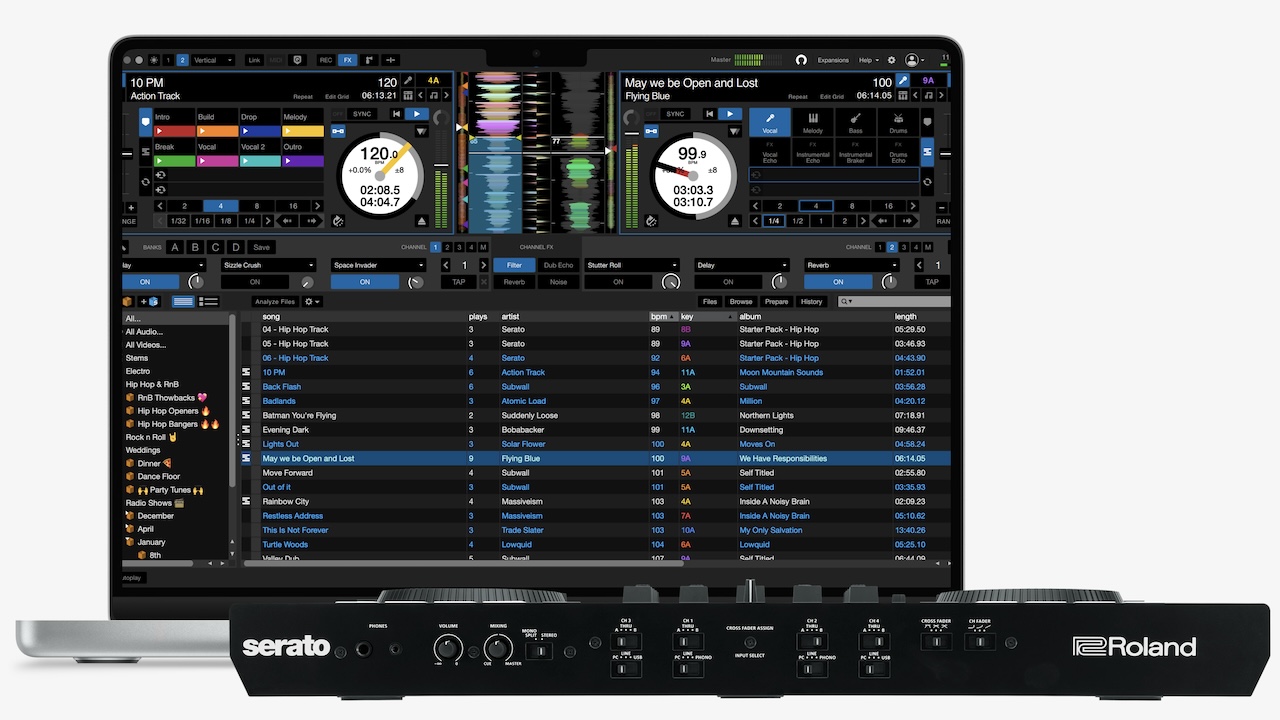The height and width of the screenshot is (720, 1280).
Task: Open the Files tab
Action: [x=710, y=301]
